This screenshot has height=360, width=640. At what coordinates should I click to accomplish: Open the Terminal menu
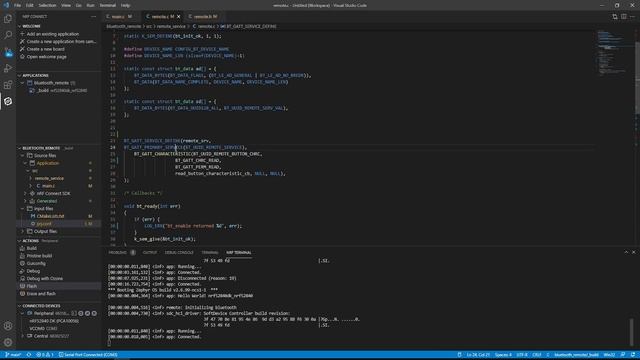pos(107,5)
